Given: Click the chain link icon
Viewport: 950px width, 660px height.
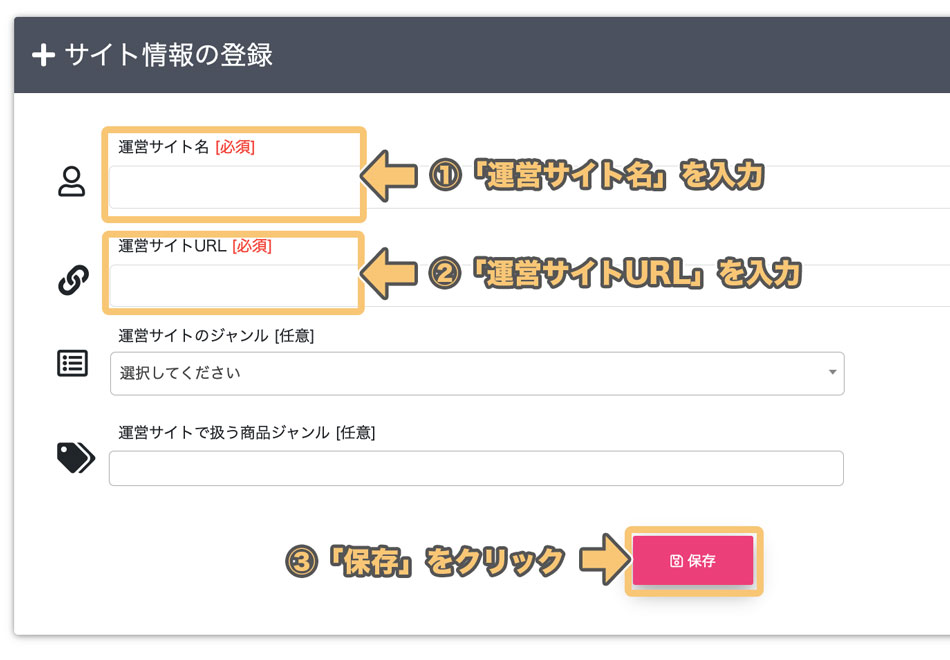Looking at the screenshot, I should coord(73,280).
